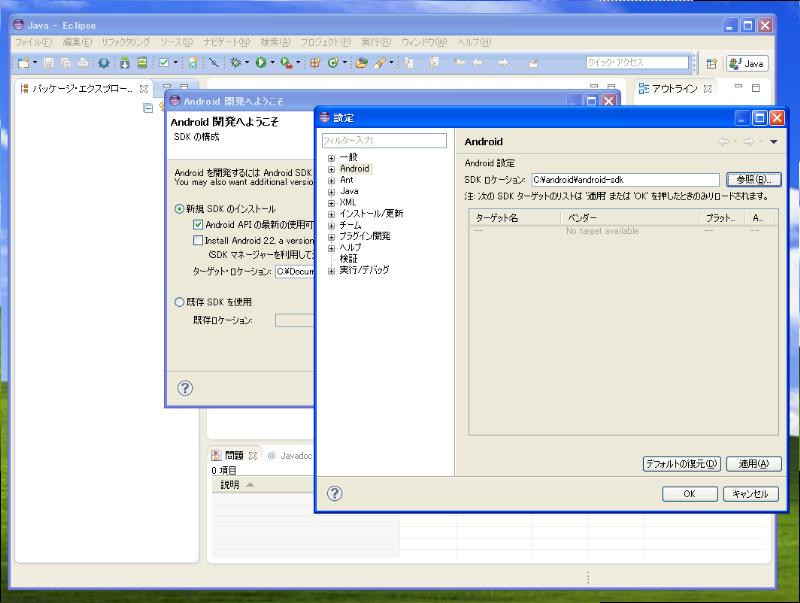Viewport: 800px width, 603px height.
Task: Click the help icon in Android welcome dialog
Action: 185,388
